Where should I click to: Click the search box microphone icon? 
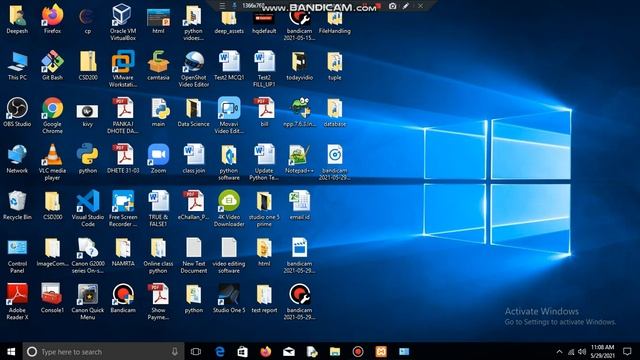click(175, 351)
